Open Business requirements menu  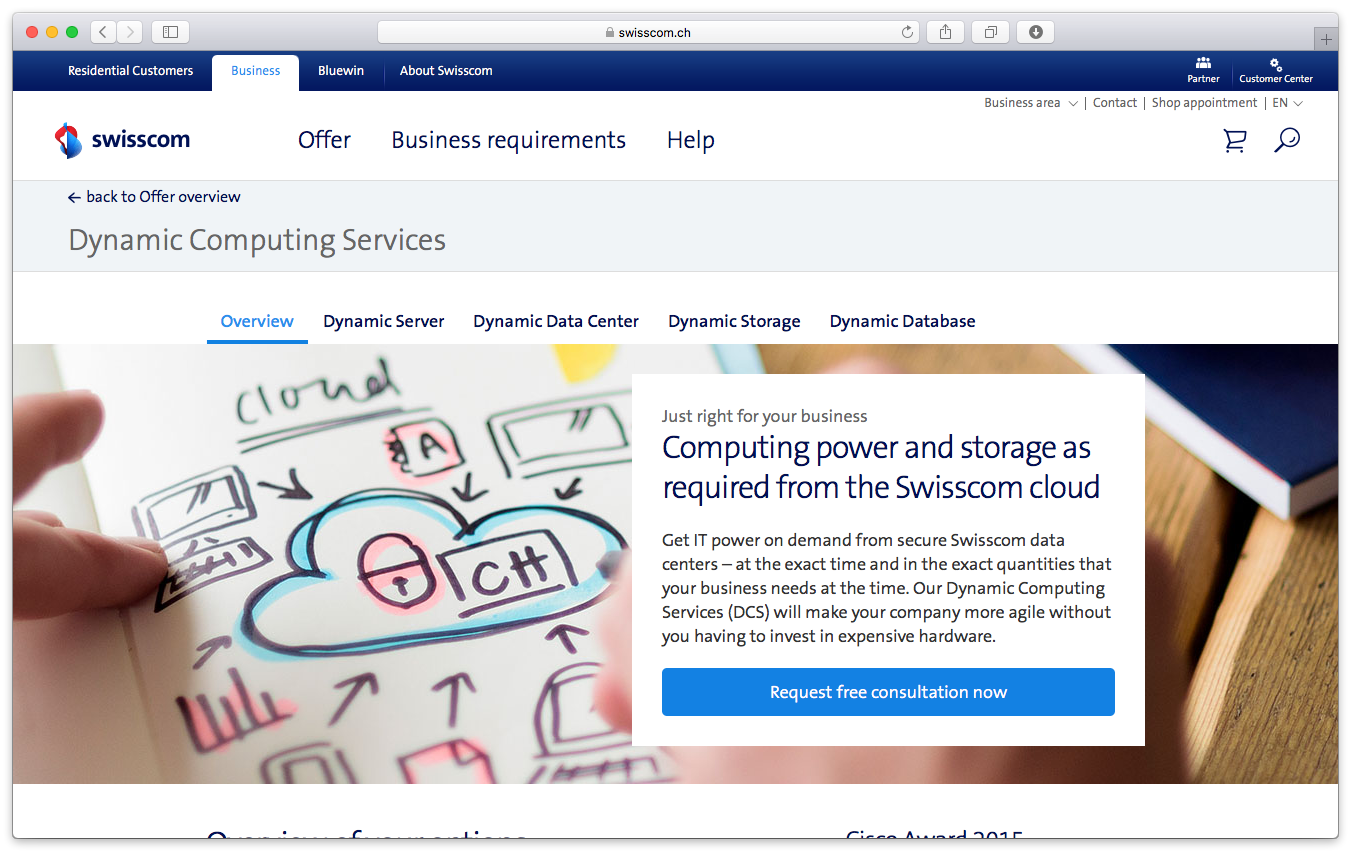(x=508, y=141)
